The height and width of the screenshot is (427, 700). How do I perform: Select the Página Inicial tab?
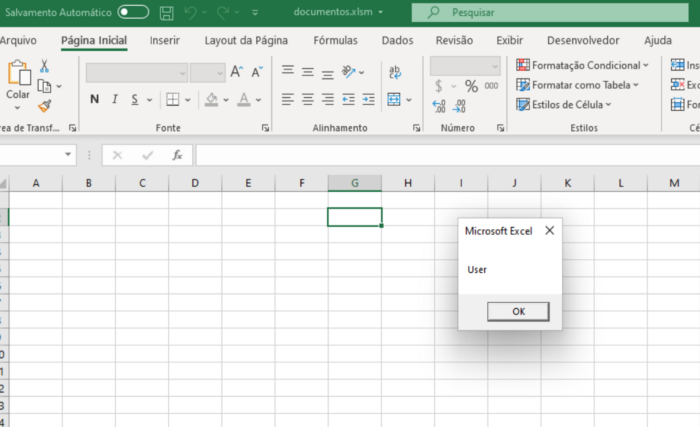coord(94,40)
